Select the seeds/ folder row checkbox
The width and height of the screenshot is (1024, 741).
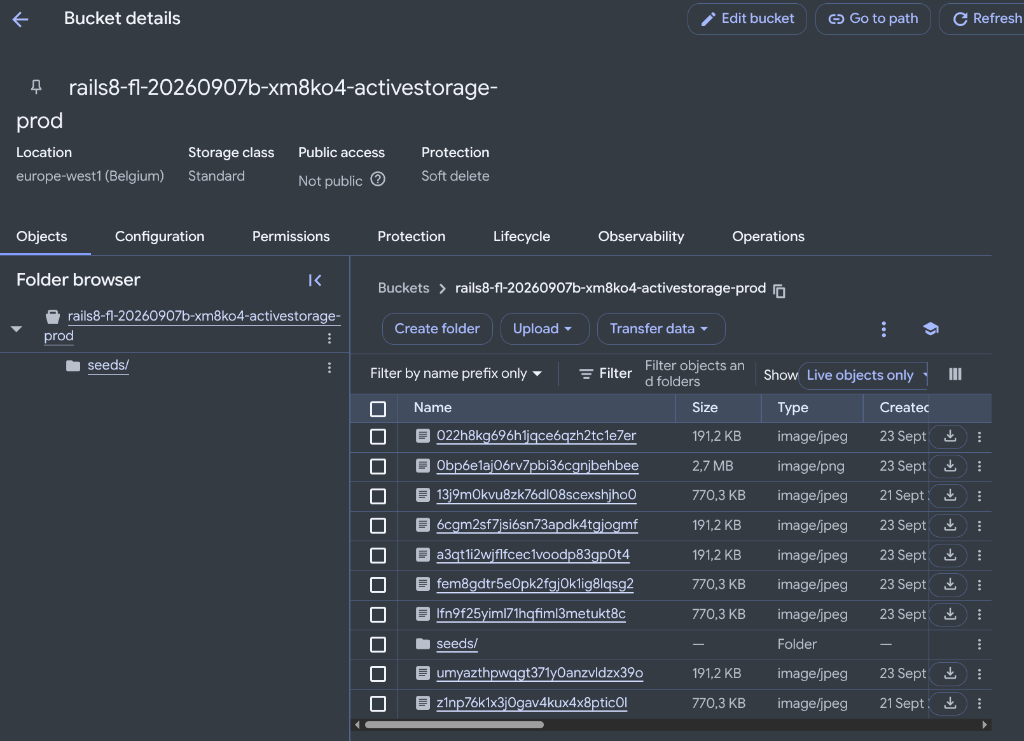coord(377,644)
